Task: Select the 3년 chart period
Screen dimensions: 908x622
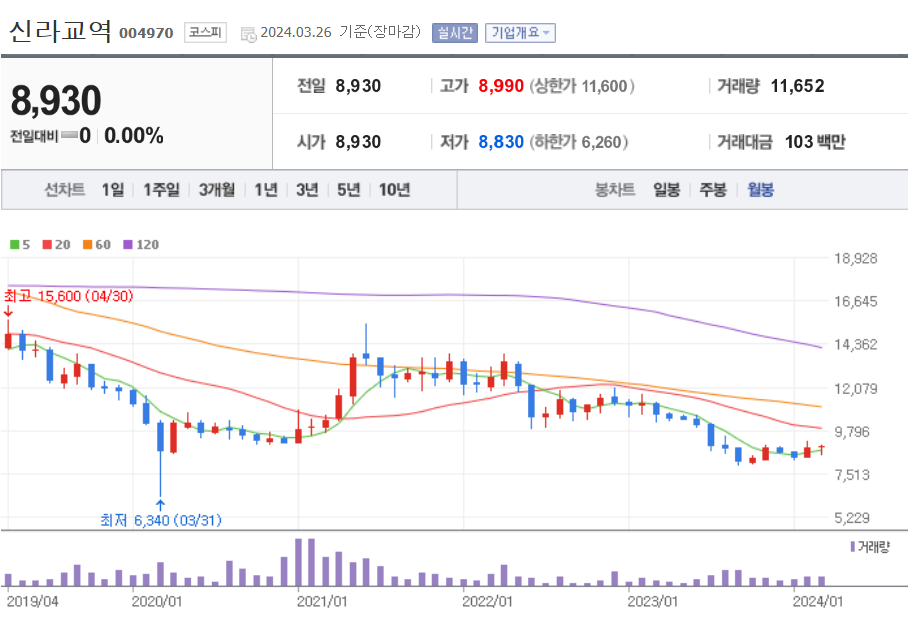Action: (x=307, y=190)
